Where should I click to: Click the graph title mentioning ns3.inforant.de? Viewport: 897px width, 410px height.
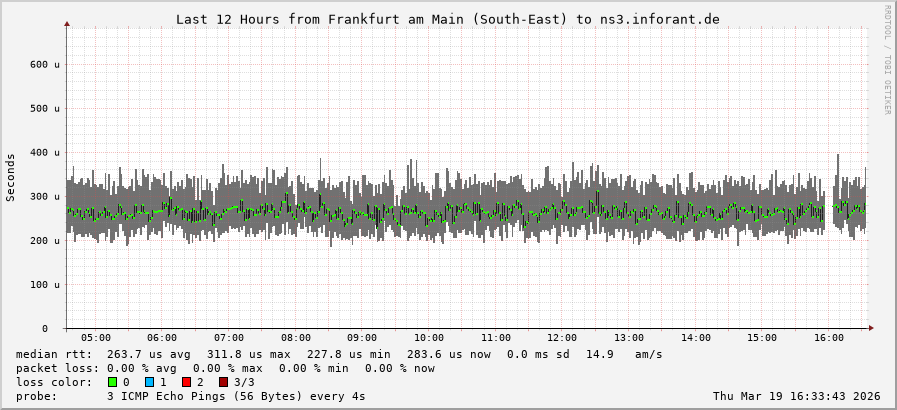[x=447, y=19]
